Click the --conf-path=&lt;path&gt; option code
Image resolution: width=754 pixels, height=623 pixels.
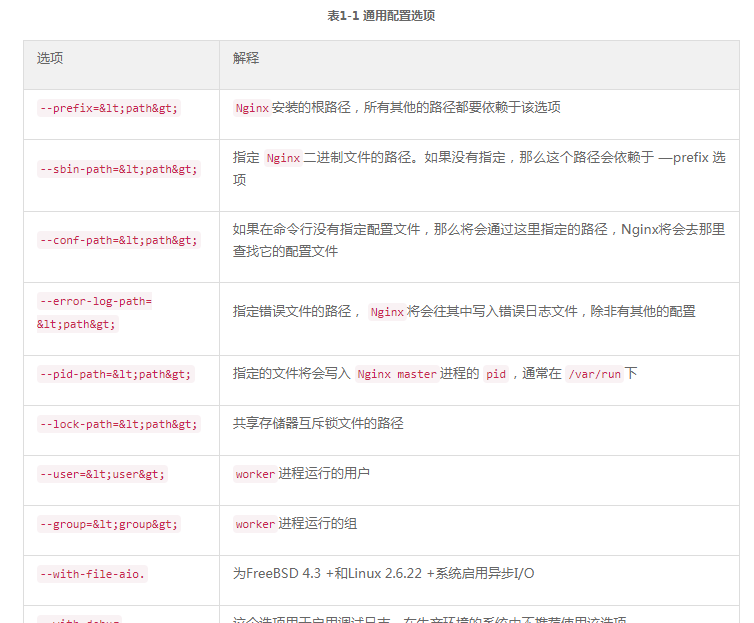click(119, 240)
